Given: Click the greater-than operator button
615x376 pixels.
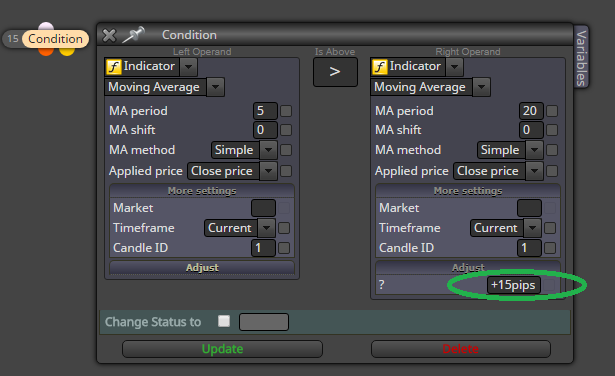Looking at the screenshot, I should click(x=335, y=72).
